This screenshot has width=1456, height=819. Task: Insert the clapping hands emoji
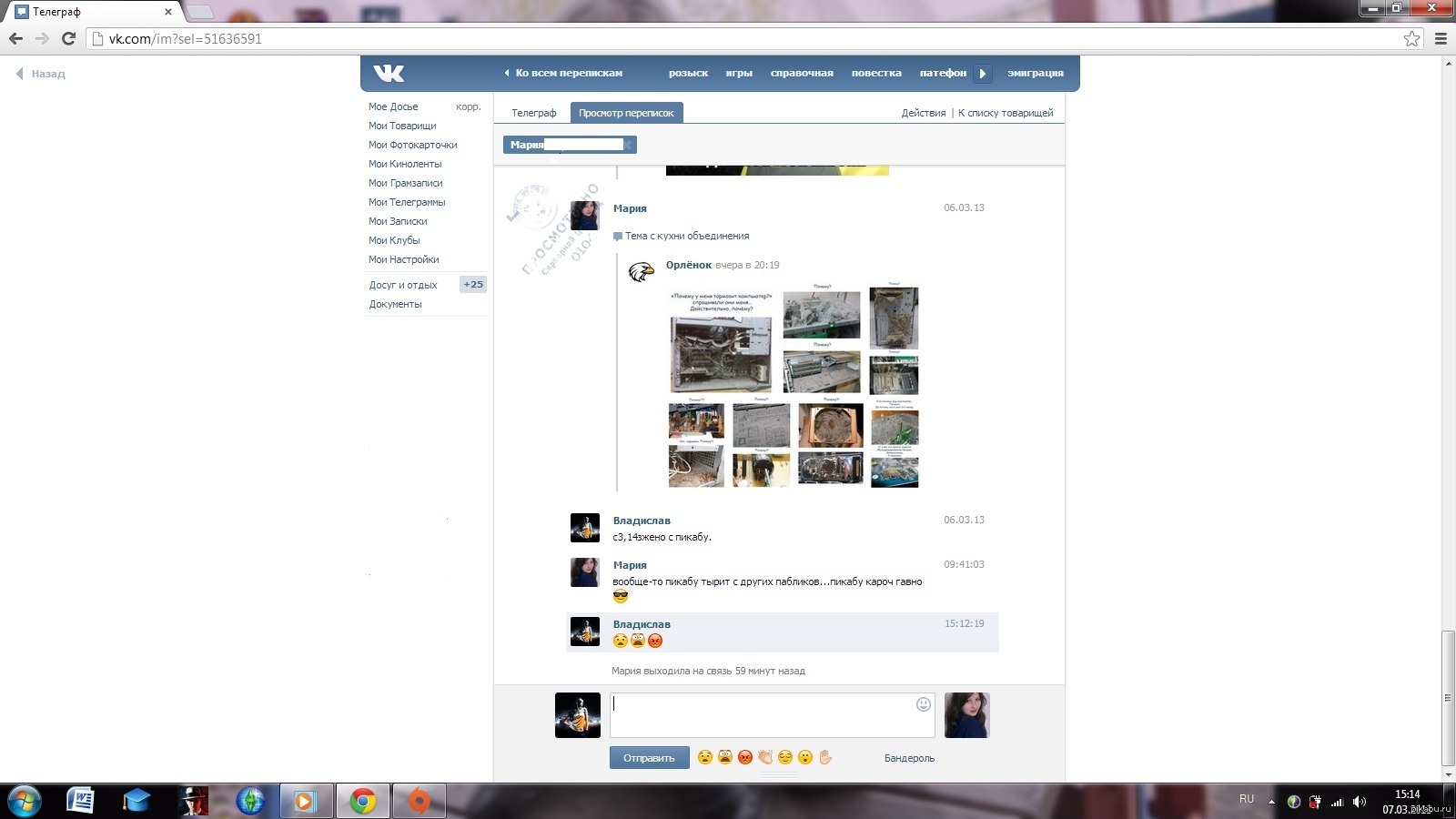click(x=765, y=757)
